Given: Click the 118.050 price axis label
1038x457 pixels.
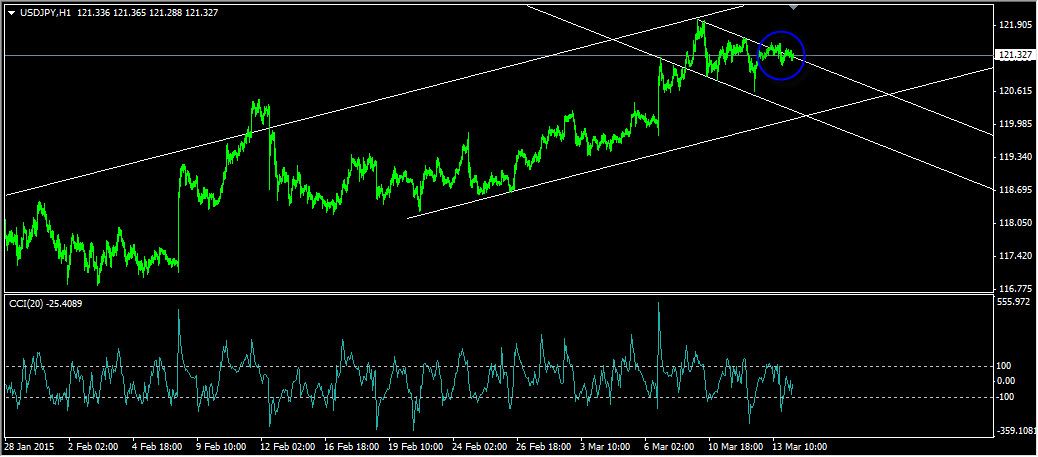Looking at the screenshot, I should click(x=1015, y=223).
